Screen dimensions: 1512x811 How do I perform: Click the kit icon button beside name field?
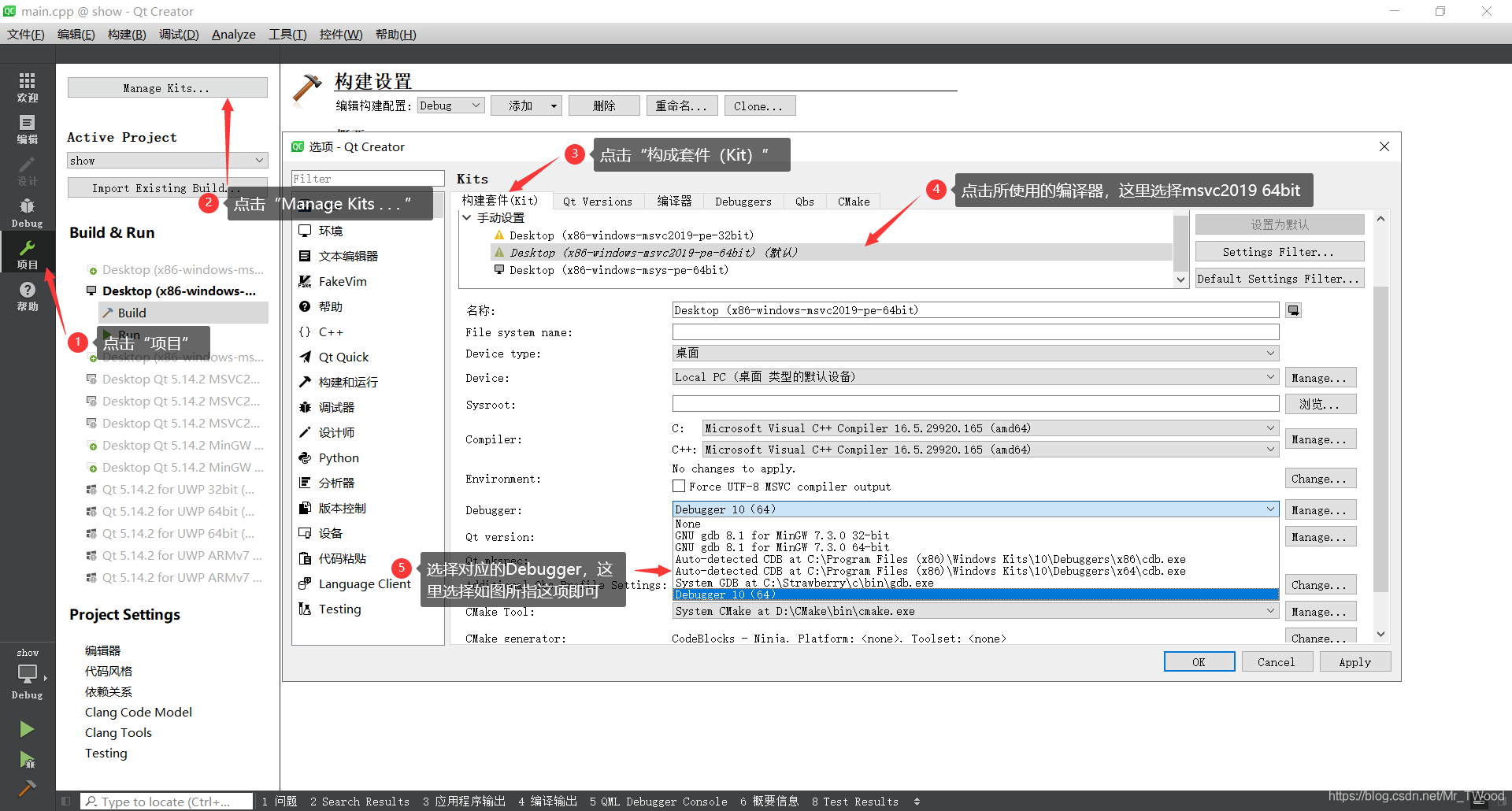pos(1293,310)
